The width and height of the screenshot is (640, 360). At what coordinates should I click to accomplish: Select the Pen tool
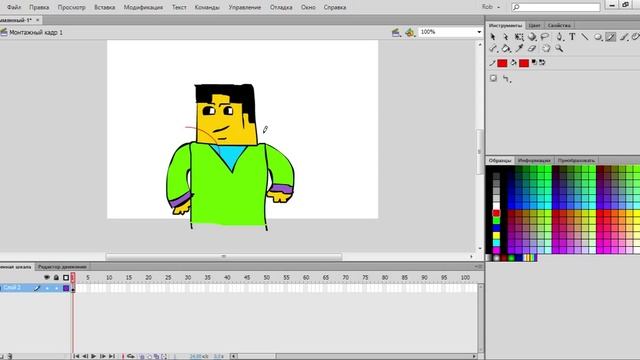559,37
